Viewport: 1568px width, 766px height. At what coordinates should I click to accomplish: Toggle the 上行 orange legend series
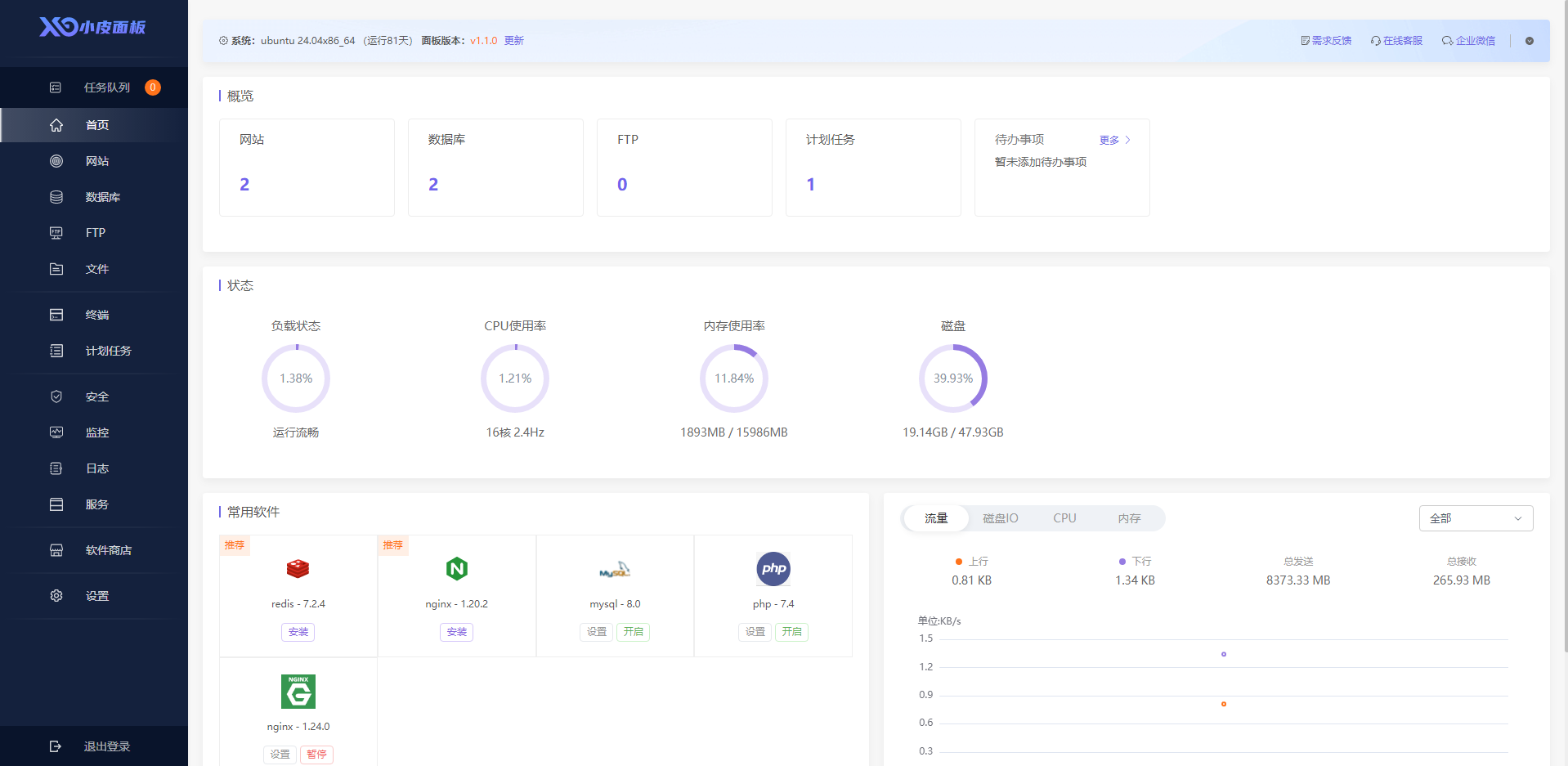click(x=971, y=562)
